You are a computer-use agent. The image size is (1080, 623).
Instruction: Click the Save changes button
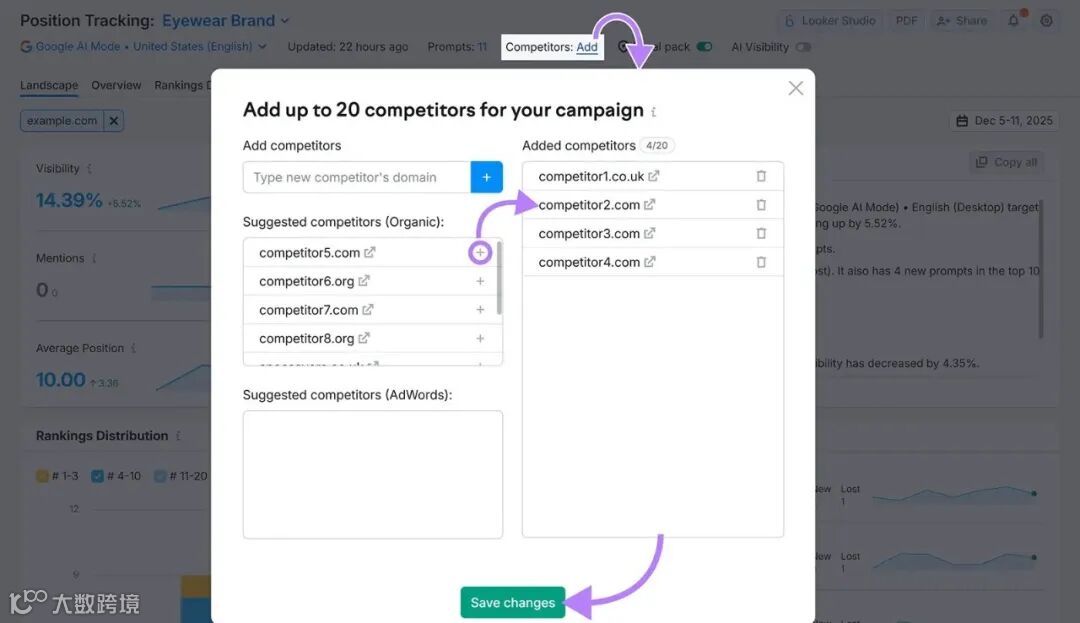point(512,603)
